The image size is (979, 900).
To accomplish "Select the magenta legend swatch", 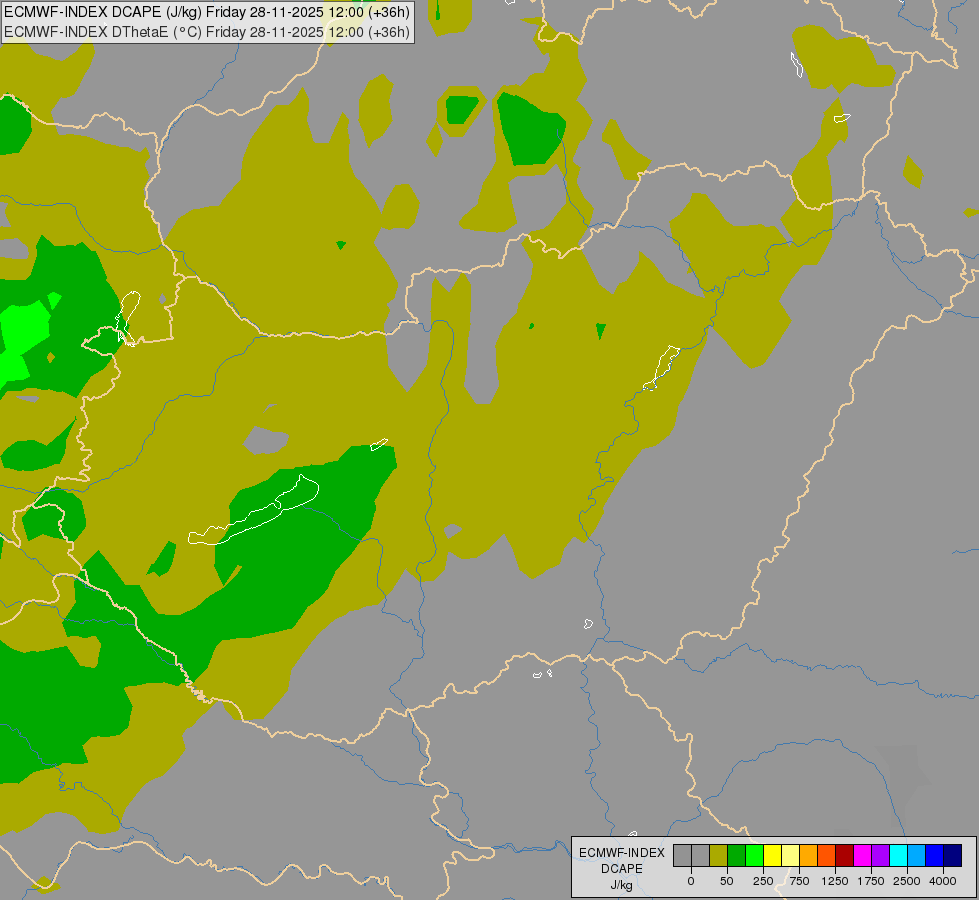I will 863,856.
